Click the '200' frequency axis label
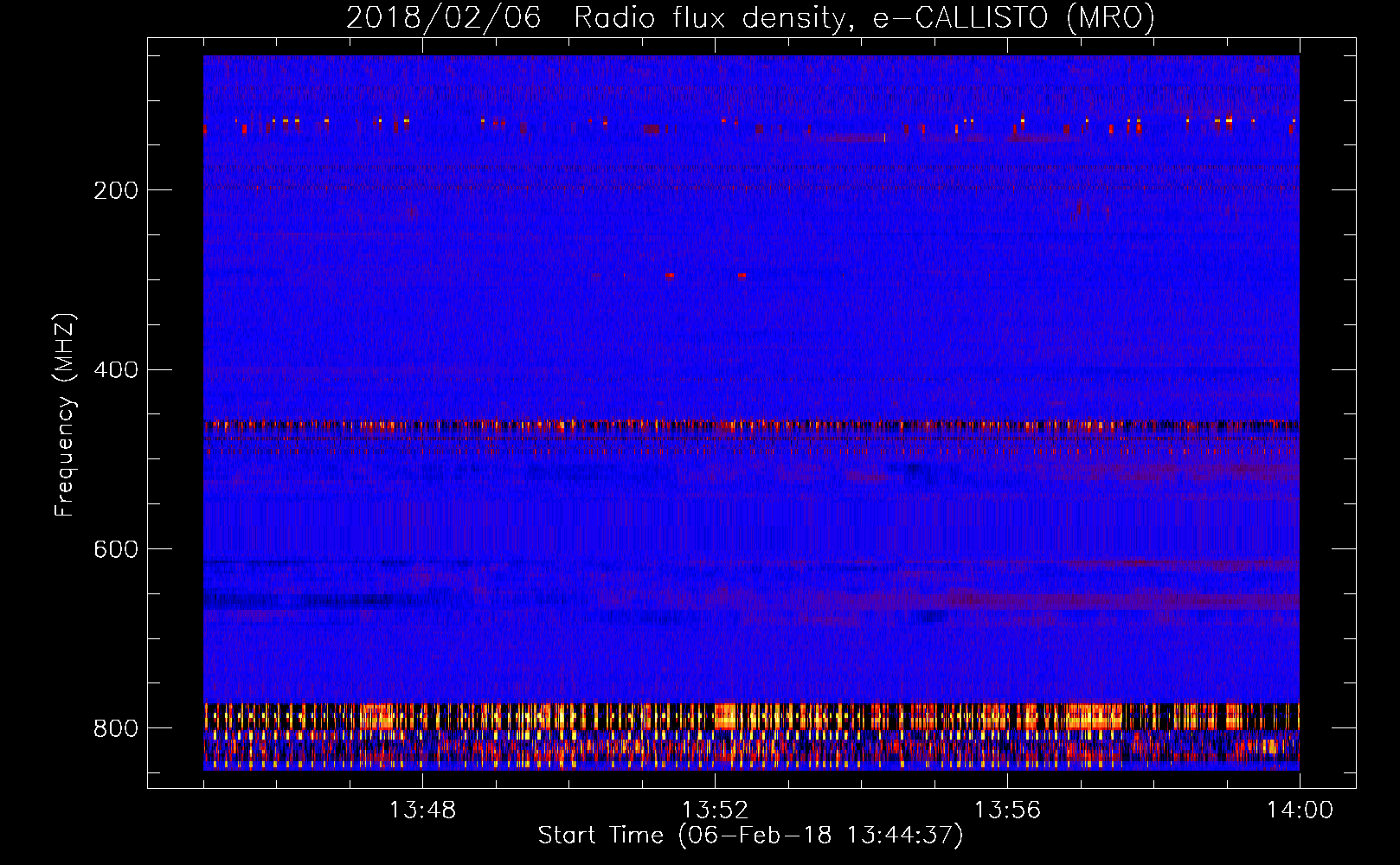1400x865 pixels. [116, 190]
